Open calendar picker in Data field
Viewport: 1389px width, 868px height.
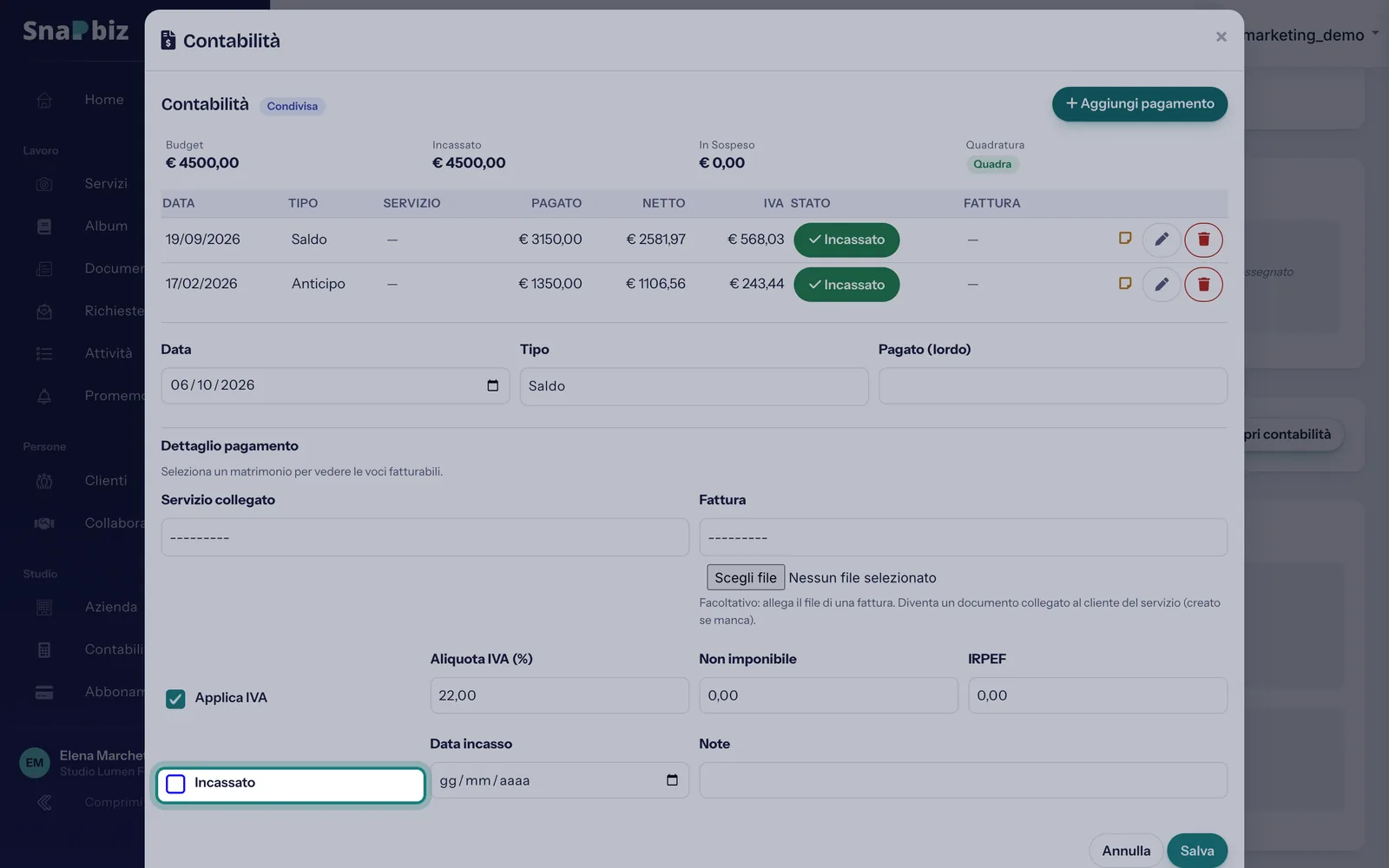coord(493,385)
